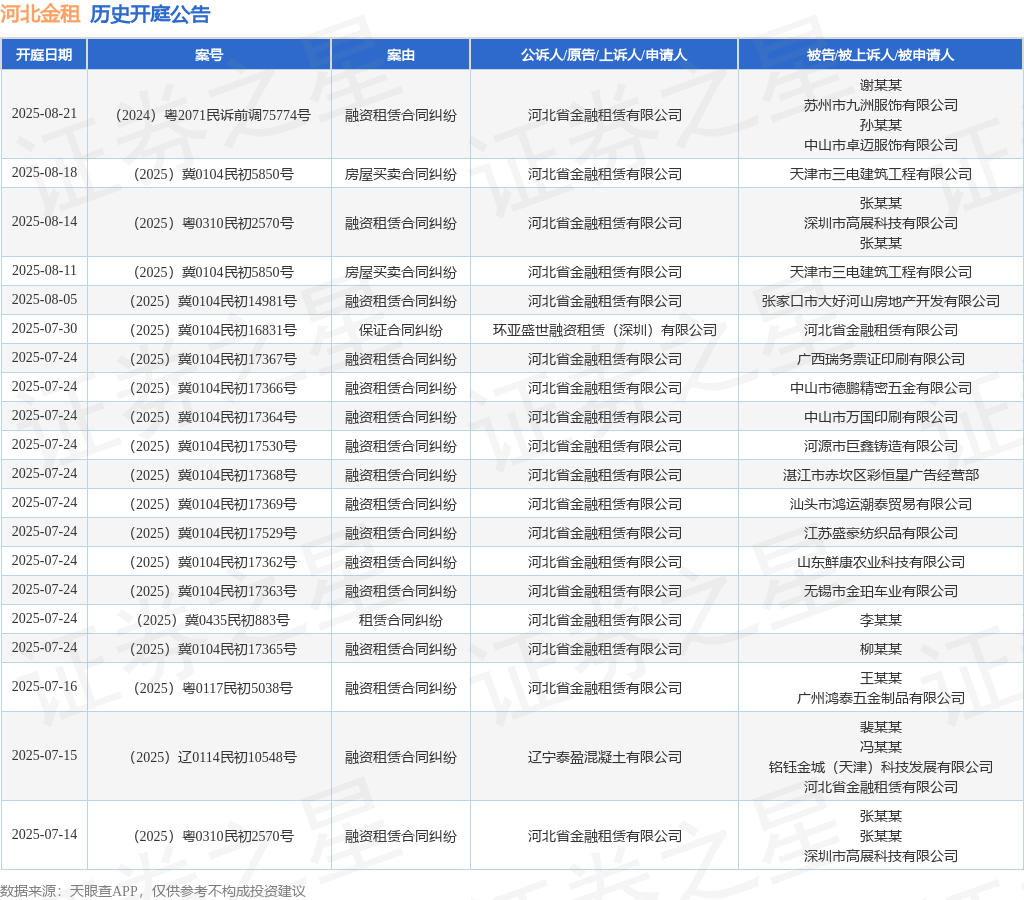
Task: Select the 案由 column header
Action: tap(400, 55)
